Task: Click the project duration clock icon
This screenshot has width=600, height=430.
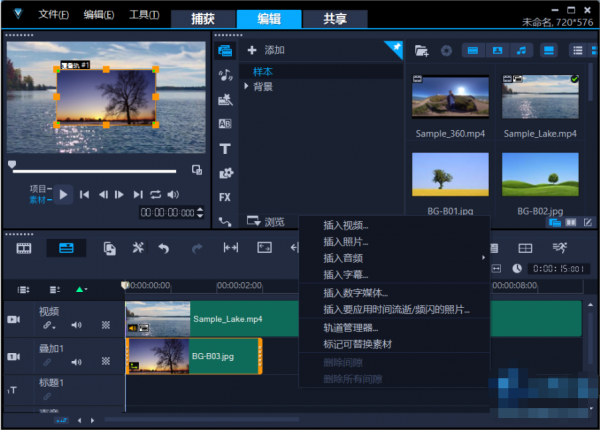Action: coord(517,269)
